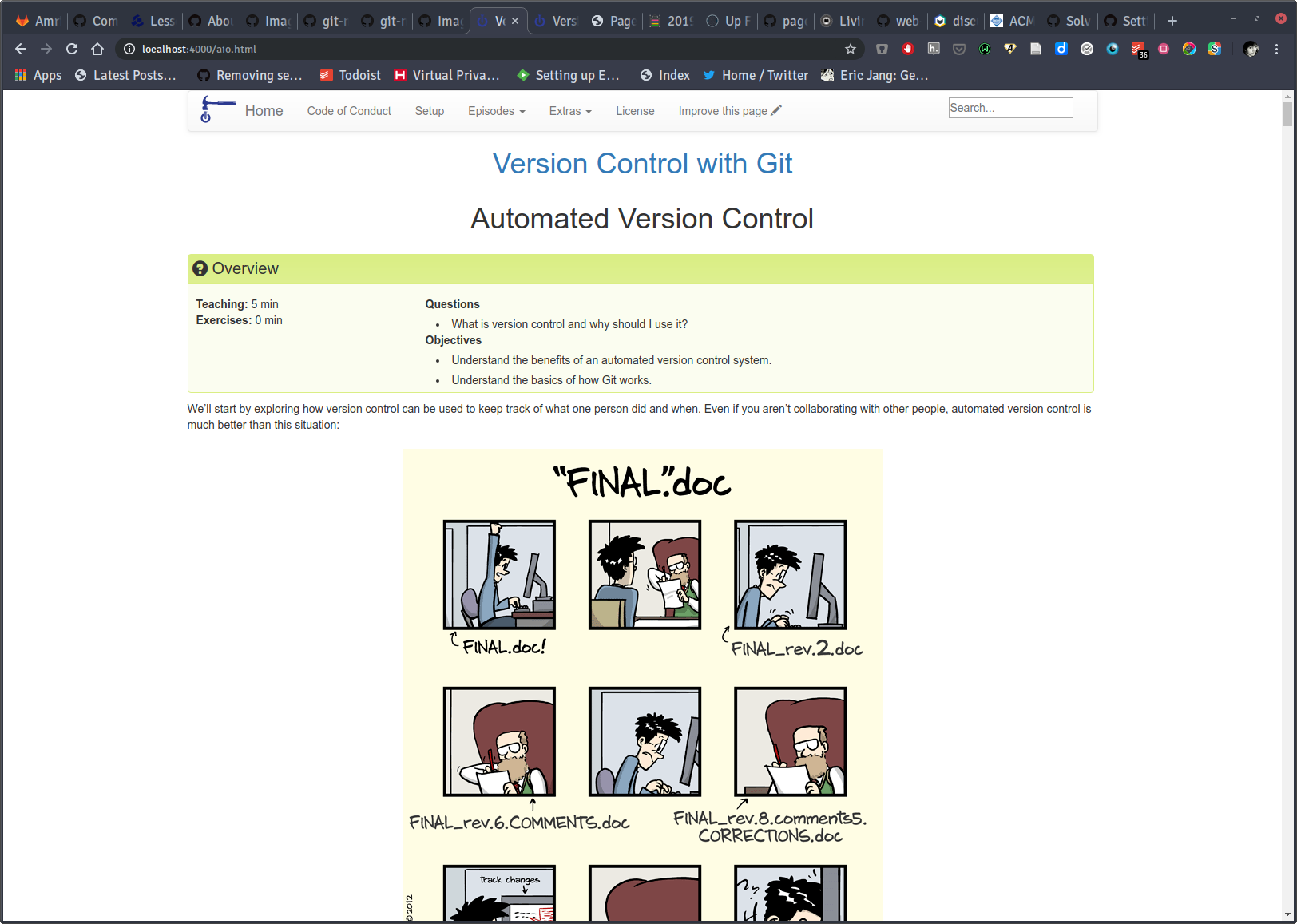Open the Index bookmark
The image size is (1297, 924).
665,75
